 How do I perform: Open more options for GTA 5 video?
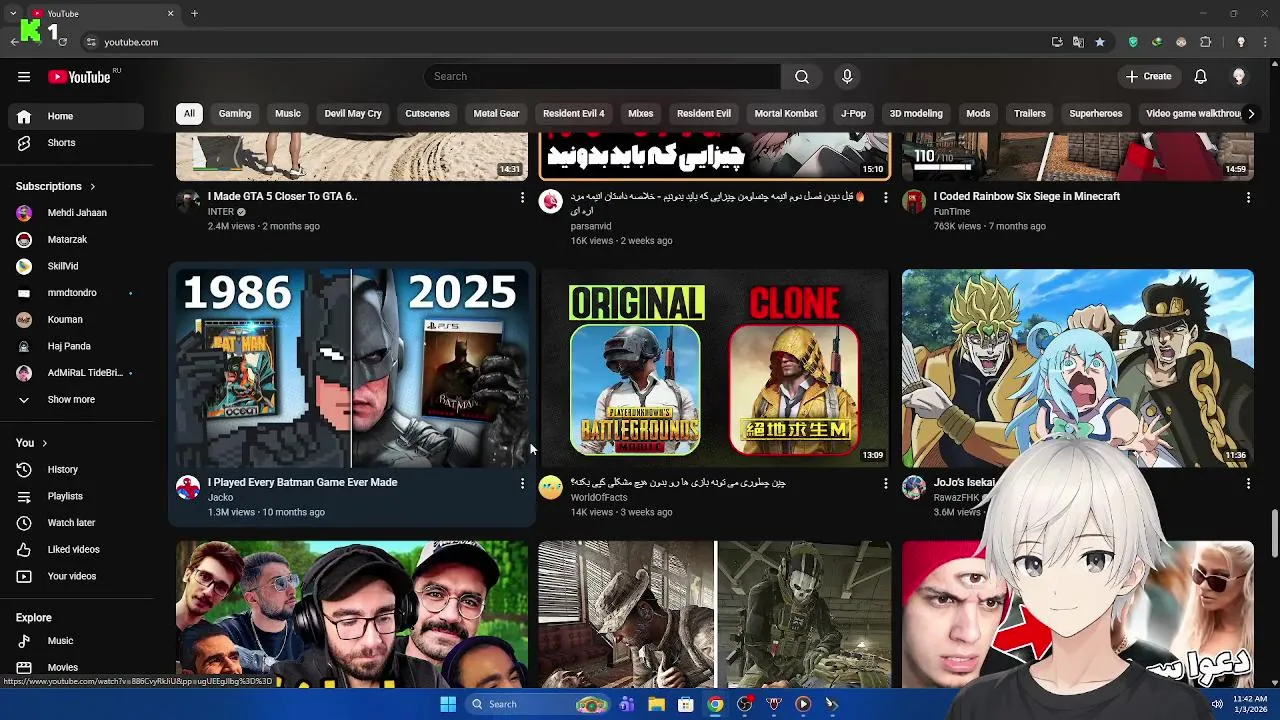522,198
